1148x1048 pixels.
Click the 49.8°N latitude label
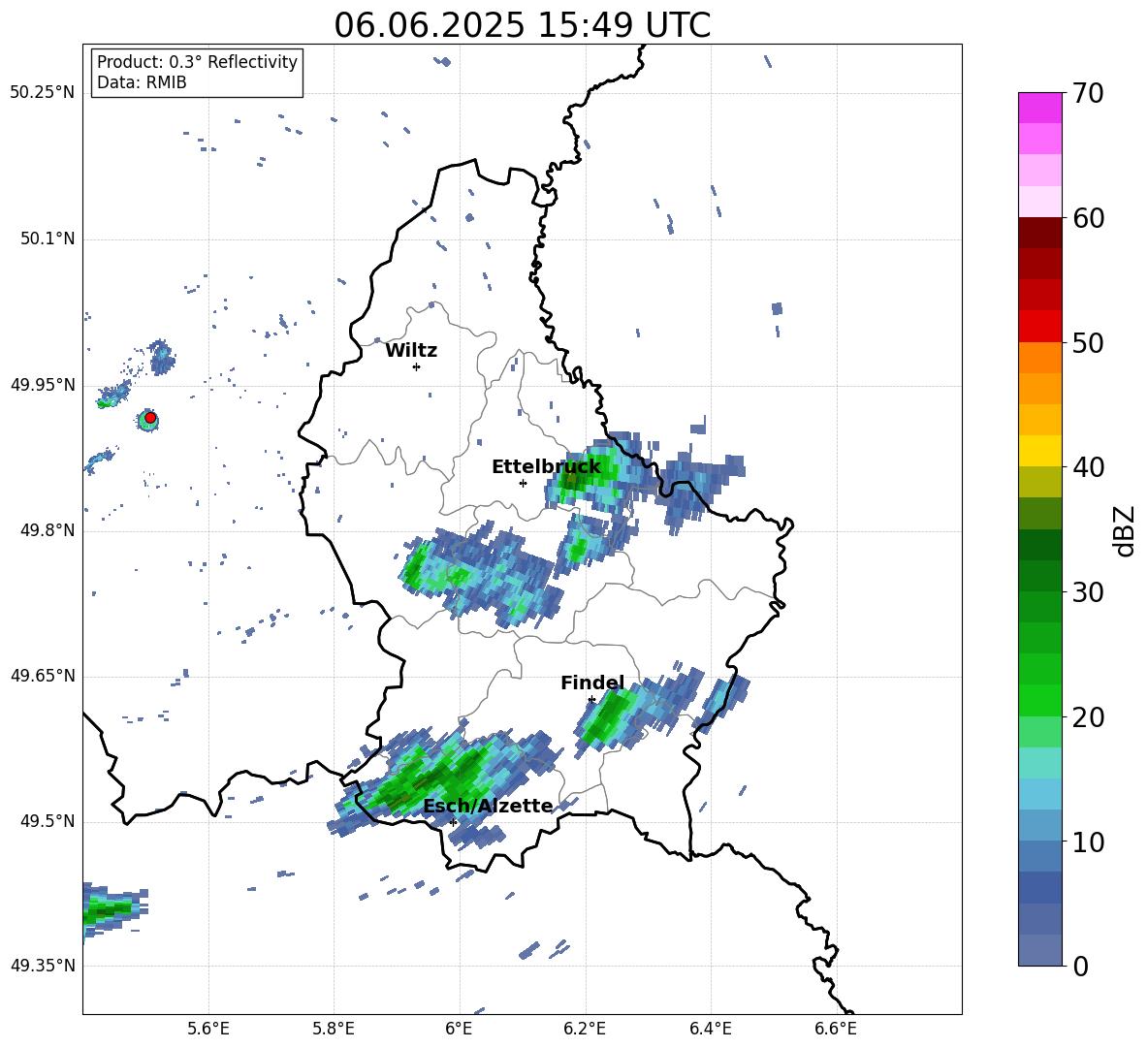tap(47, 530)
